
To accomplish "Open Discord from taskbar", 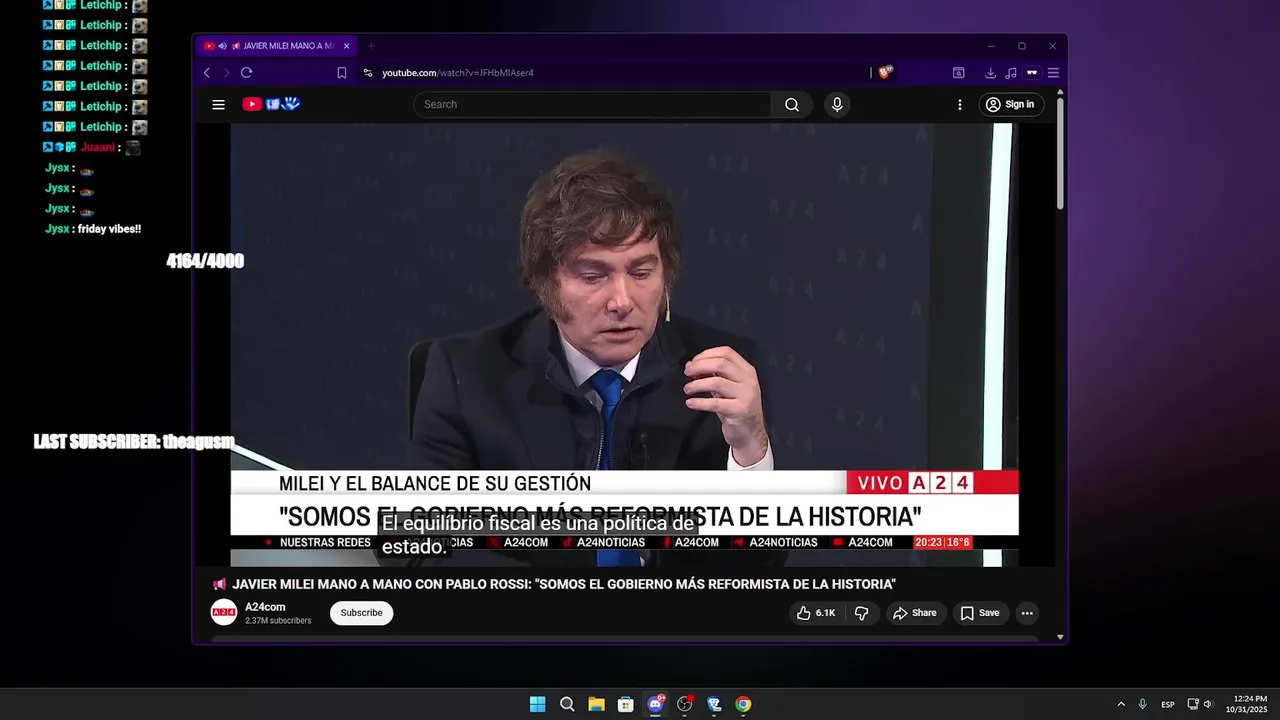I will (x=655, y=704).
